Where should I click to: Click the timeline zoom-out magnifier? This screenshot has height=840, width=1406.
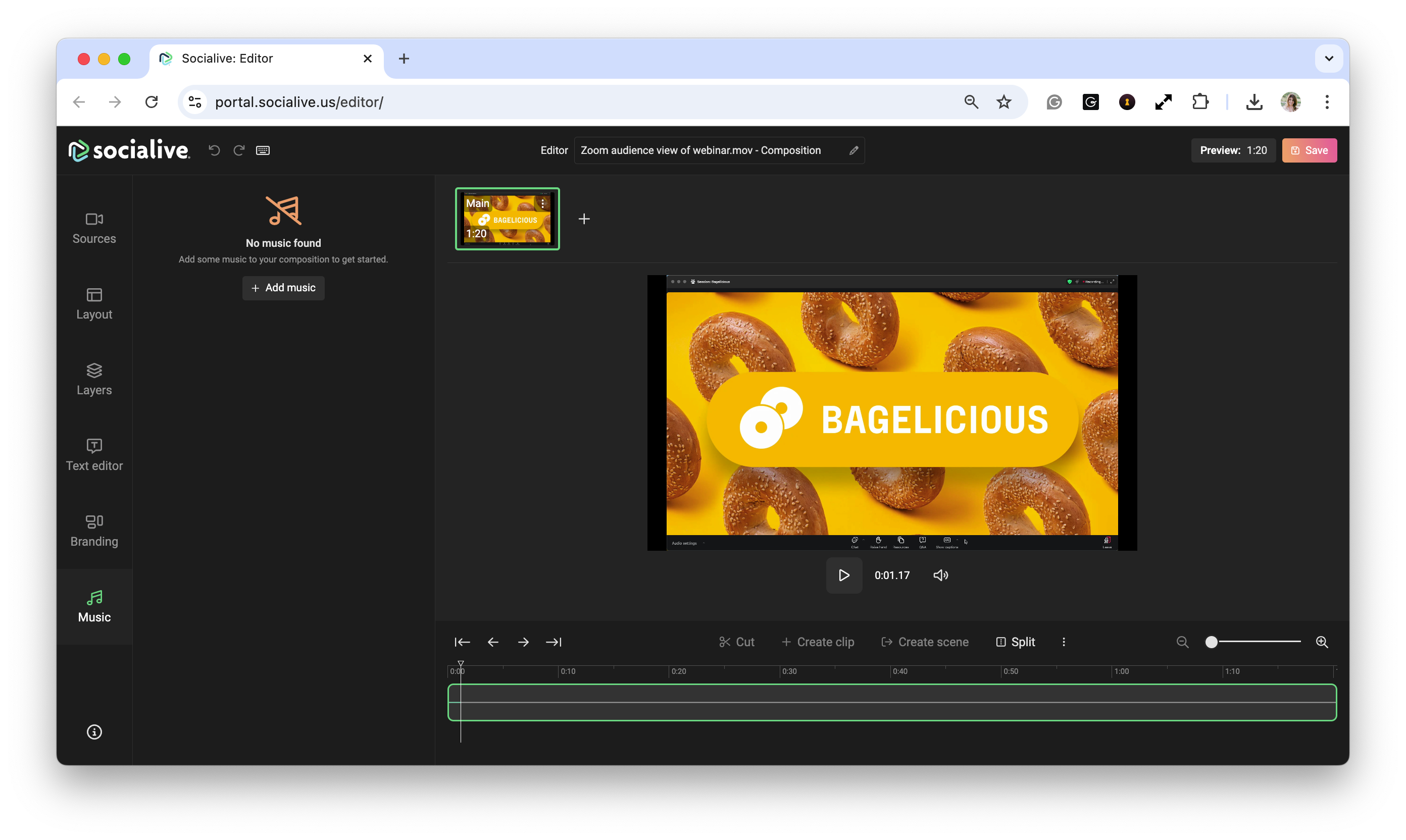tap(1182, 642)
